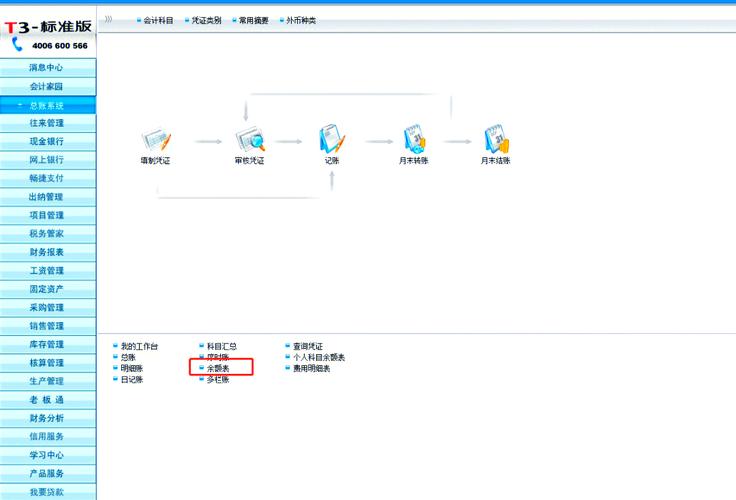Screen dimensions: 736x500
Task: Select 学习中心 in the sidebar
Action: coord(48,455)
